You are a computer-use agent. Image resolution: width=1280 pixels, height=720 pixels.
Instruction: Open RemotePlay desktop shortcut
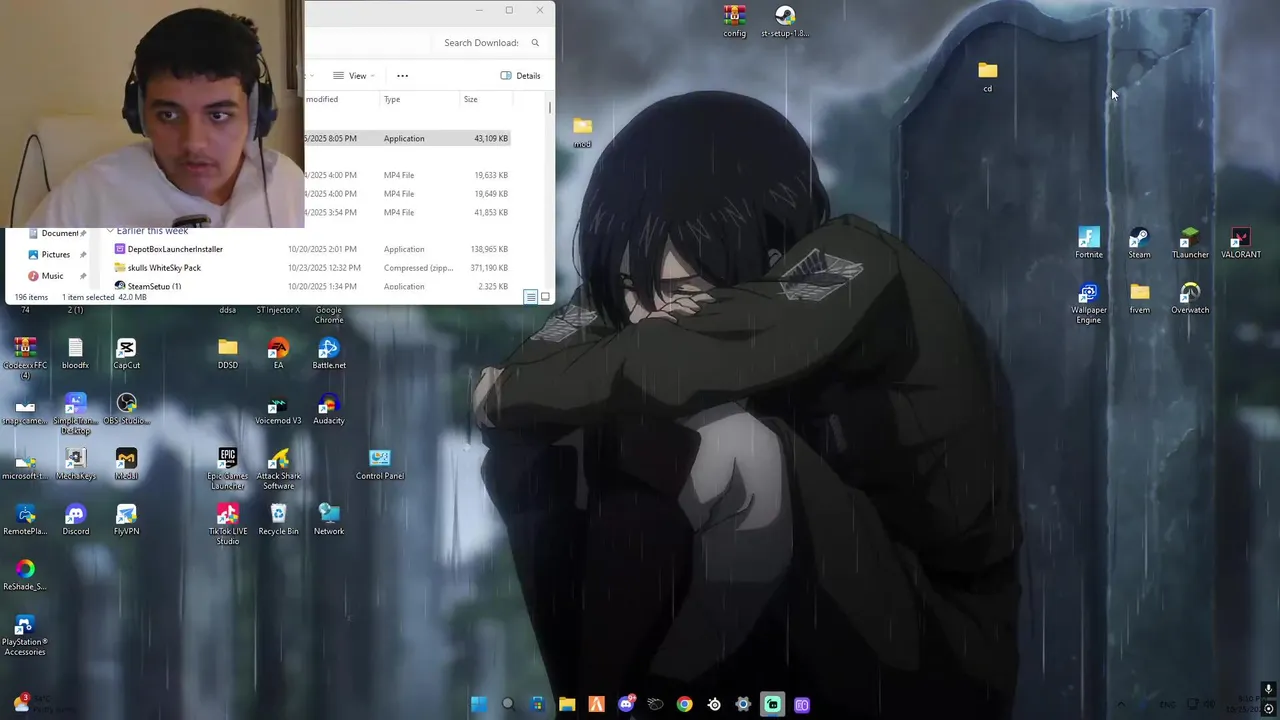tap(25, 519)
